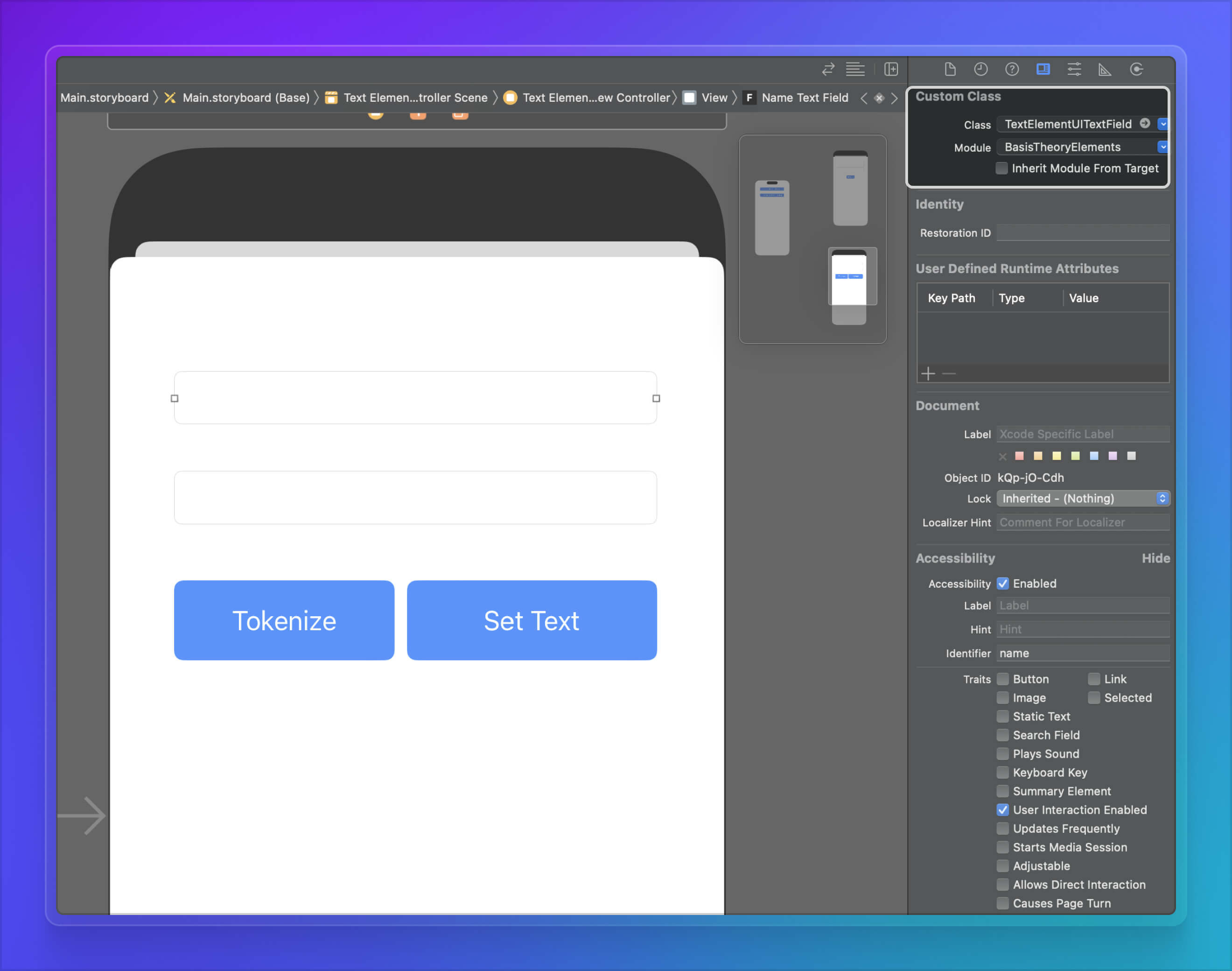
Task: Open the History inspector icon
Action: [981, 70]
